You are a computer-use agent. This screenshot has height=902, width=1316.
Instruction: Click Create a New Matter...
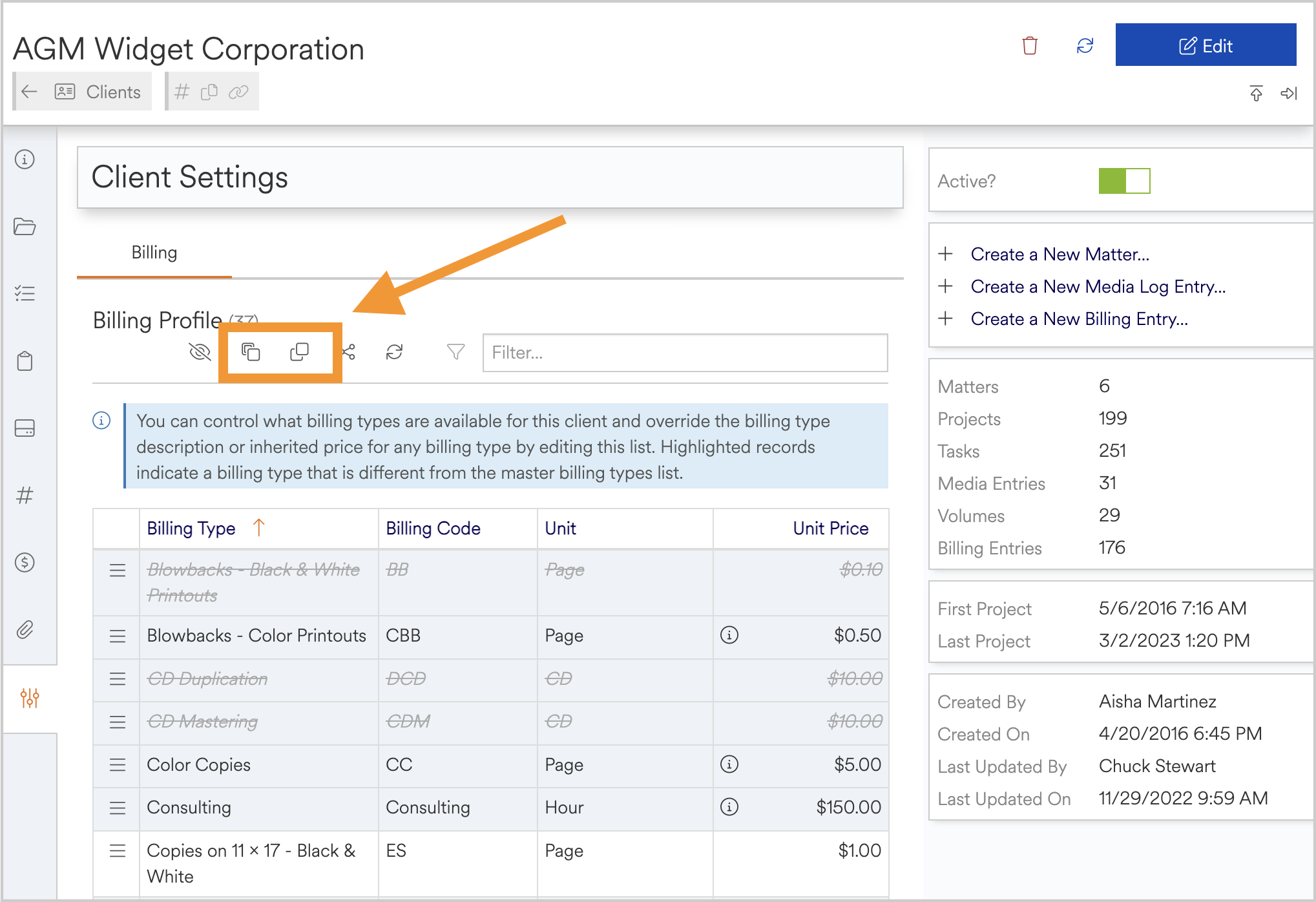1060,254
